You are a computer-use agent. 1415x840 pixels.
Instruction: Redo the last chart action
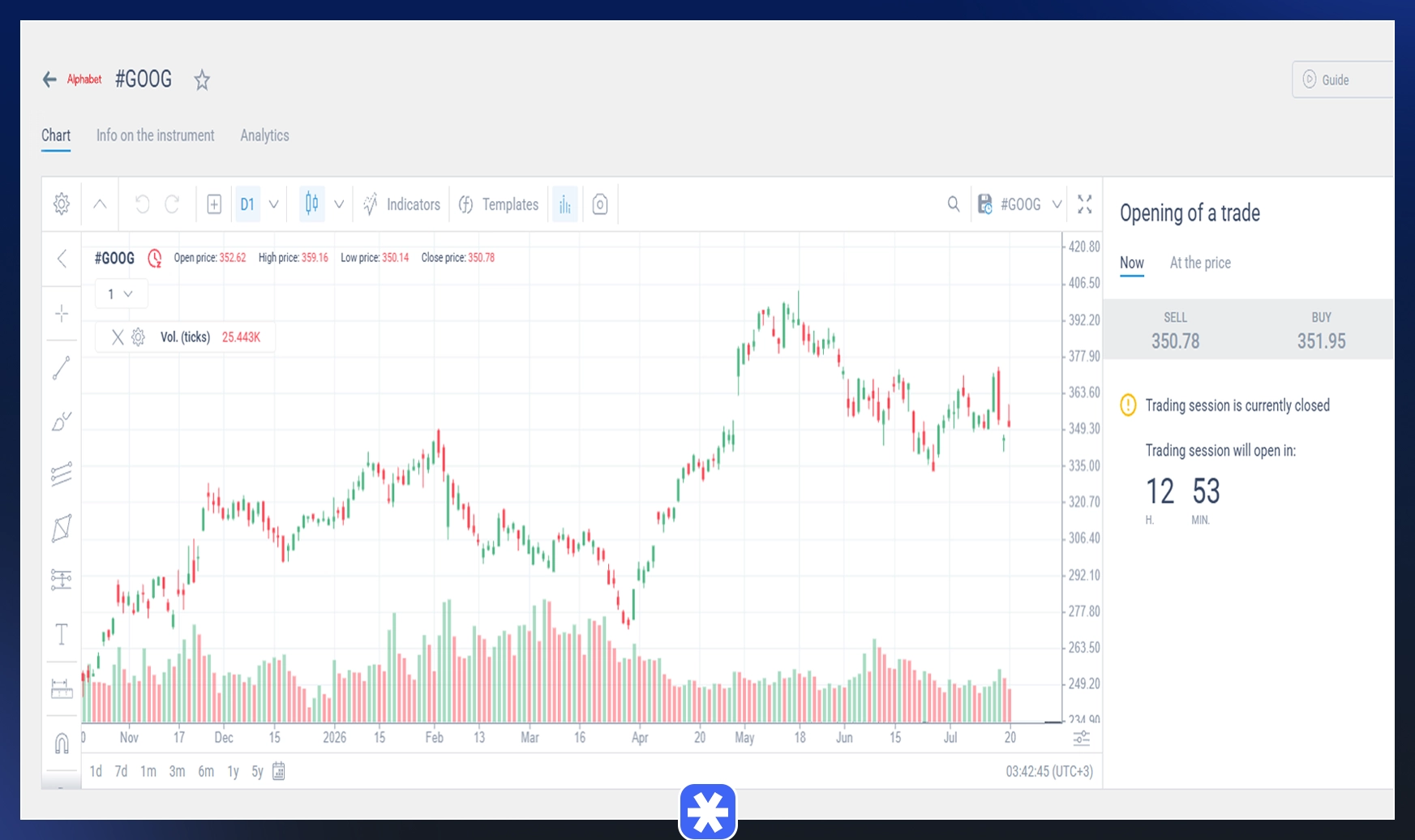(x=172, y=204)
